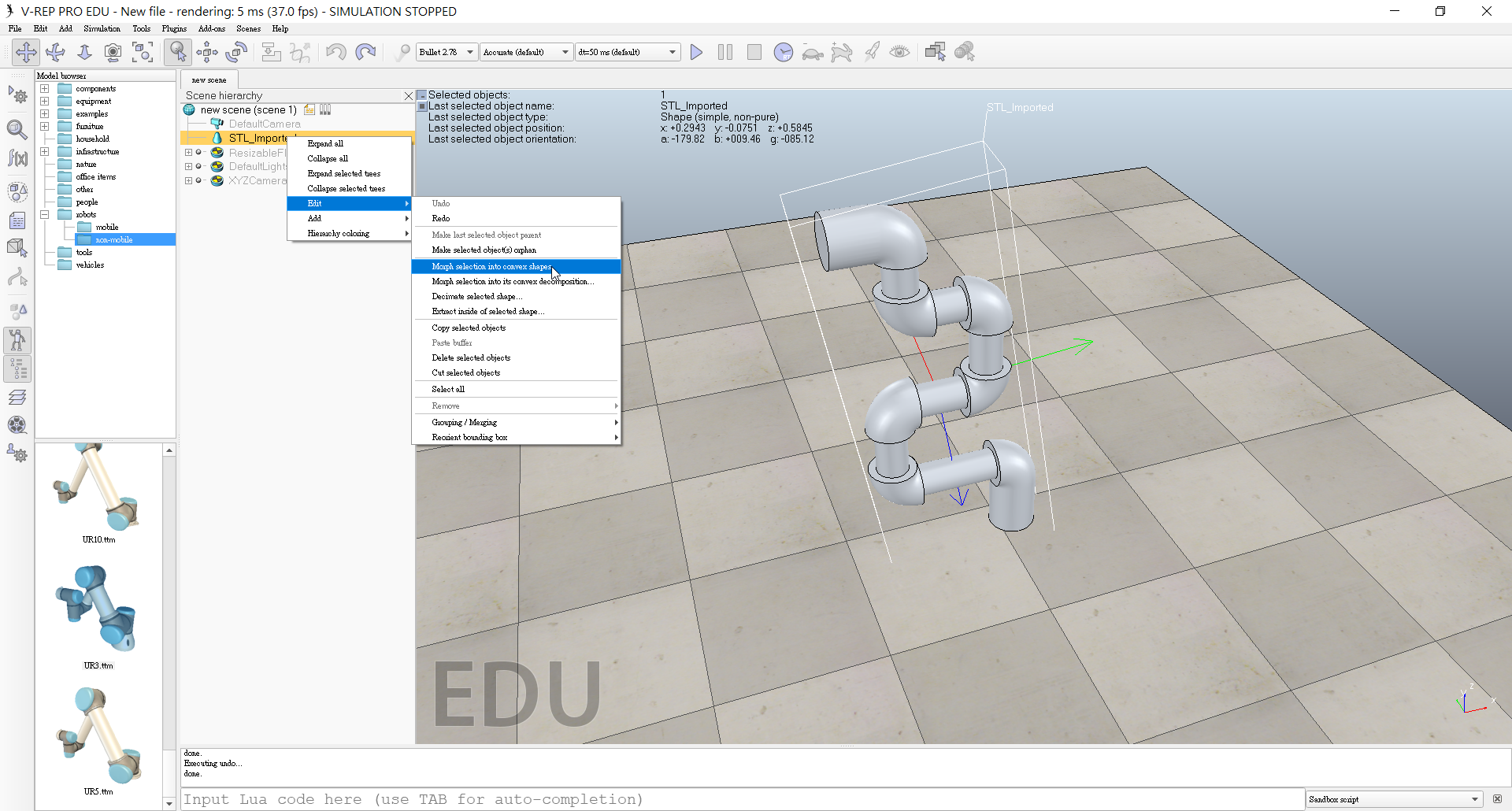Click the Lua code input field

click(742, 799)
